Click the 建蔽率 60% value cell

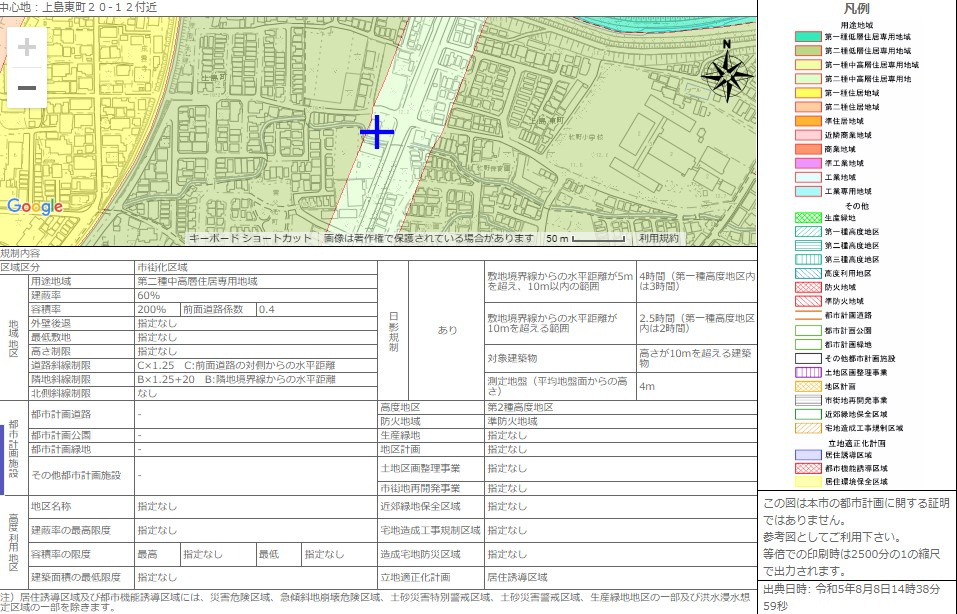148,296
